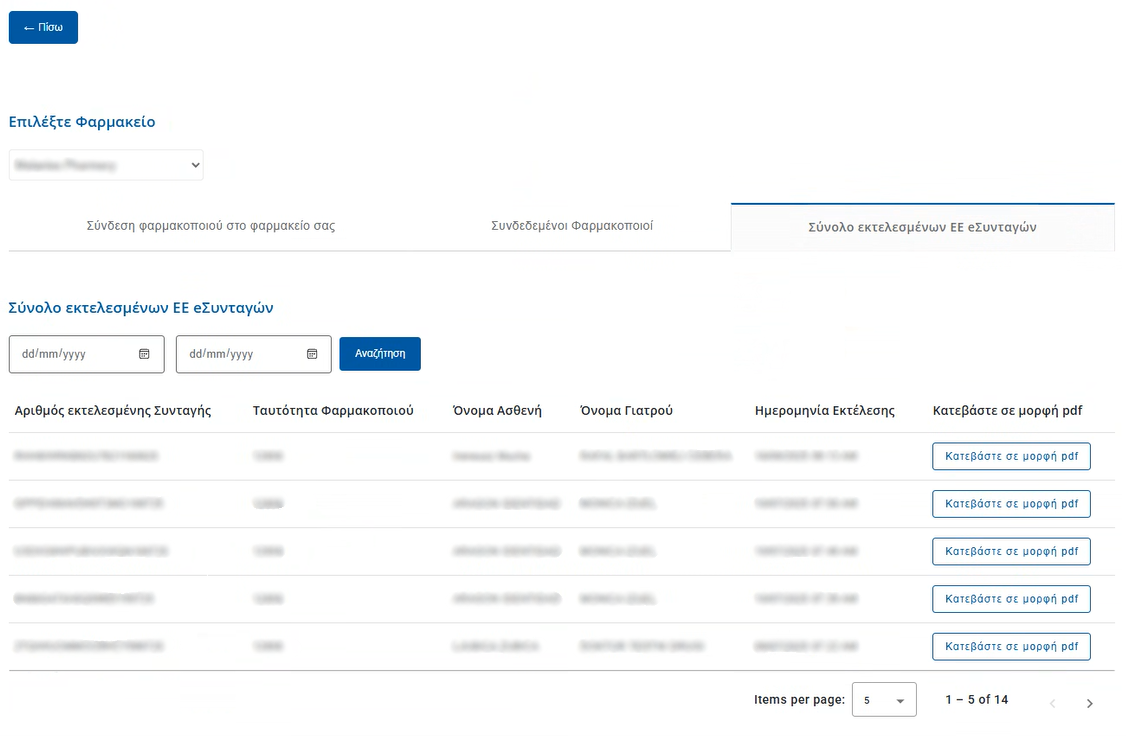Viewport: 1126px width, 736px height.
Task: Go to next page of results
Action: (x=1089, y=703)
